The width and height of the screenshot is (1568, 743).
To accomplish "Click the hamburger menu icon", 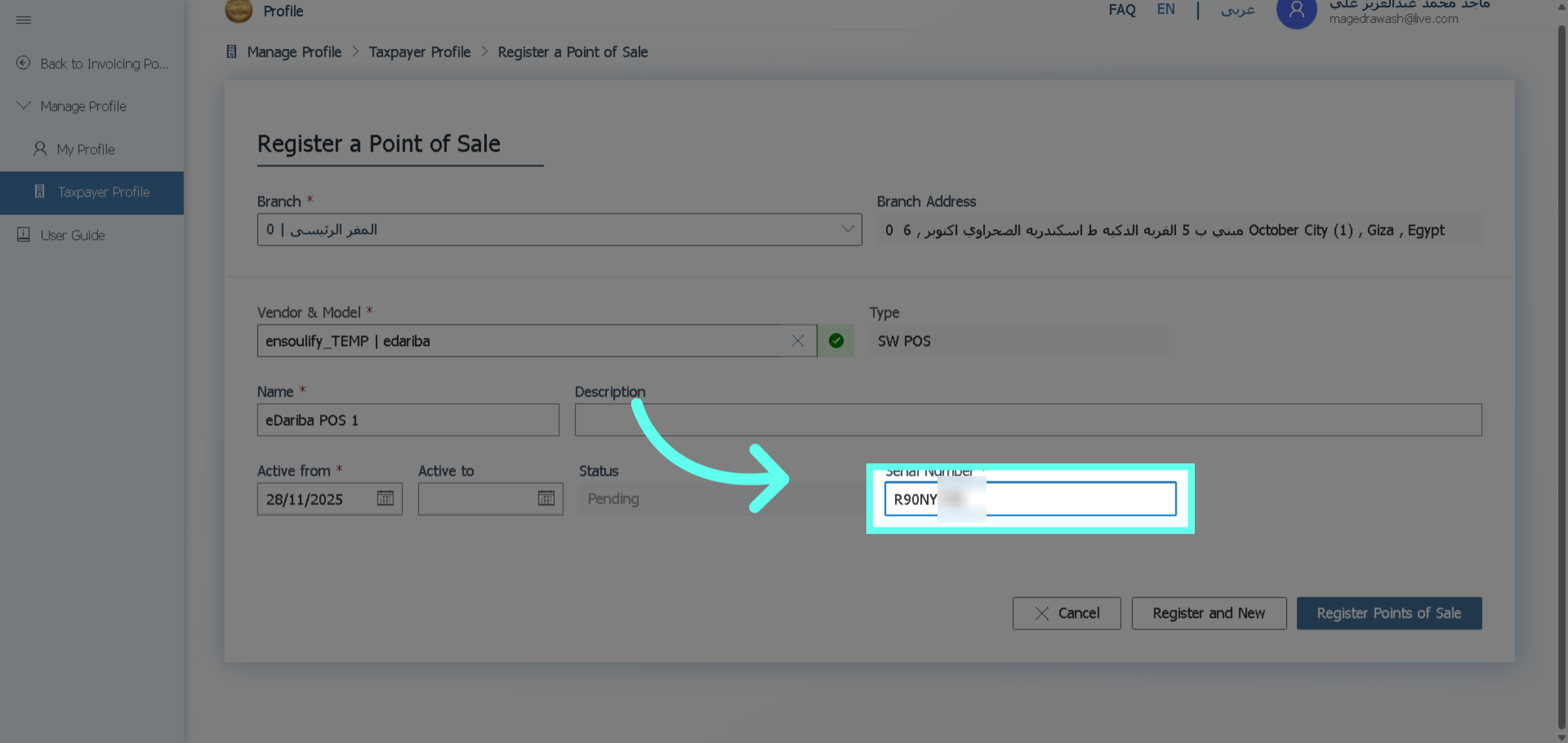I will 24,20.
